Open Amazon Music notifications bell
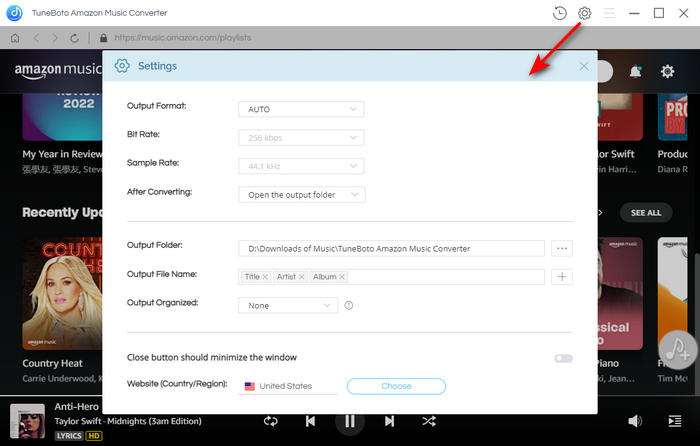 635,71
